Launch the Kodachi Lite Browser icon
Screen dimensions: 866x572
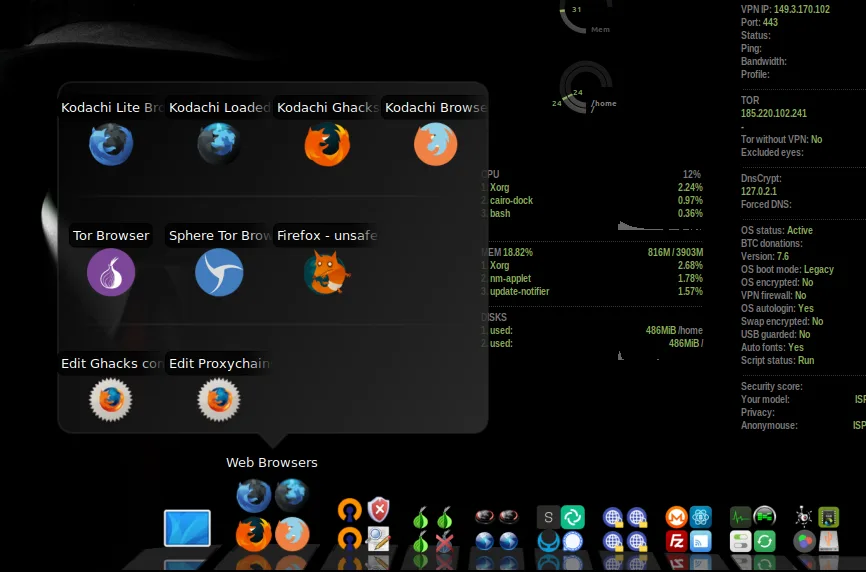point(111,144)
